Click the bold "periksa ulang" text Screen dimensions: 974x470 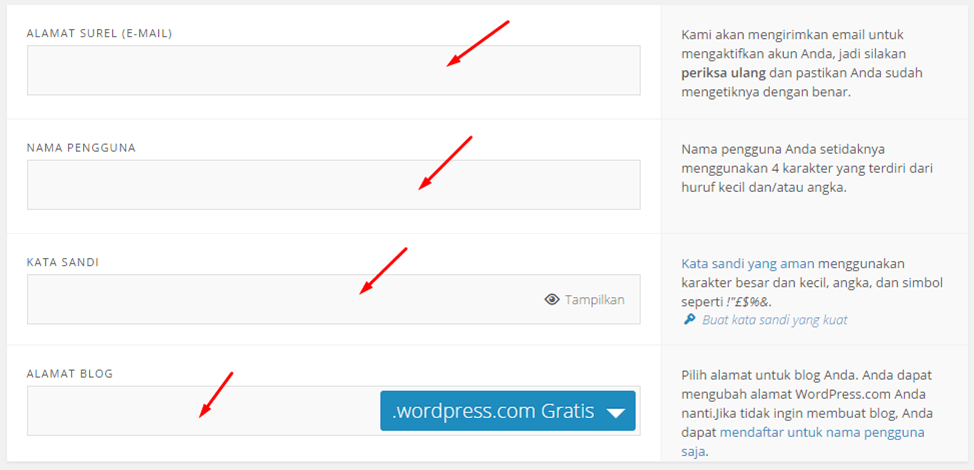(x=723, y=72)
